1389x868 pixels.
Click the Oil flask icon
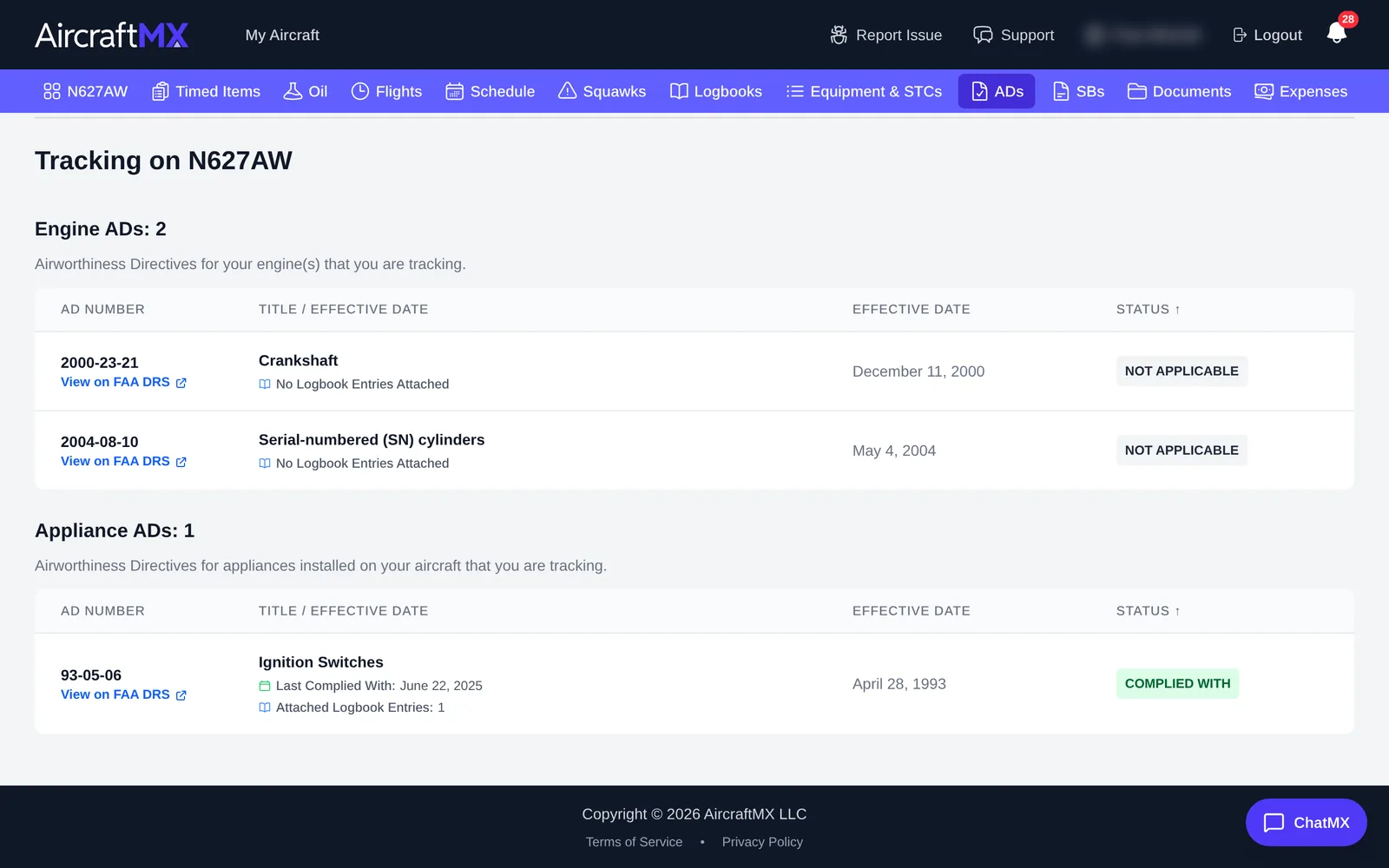point(293,91)
